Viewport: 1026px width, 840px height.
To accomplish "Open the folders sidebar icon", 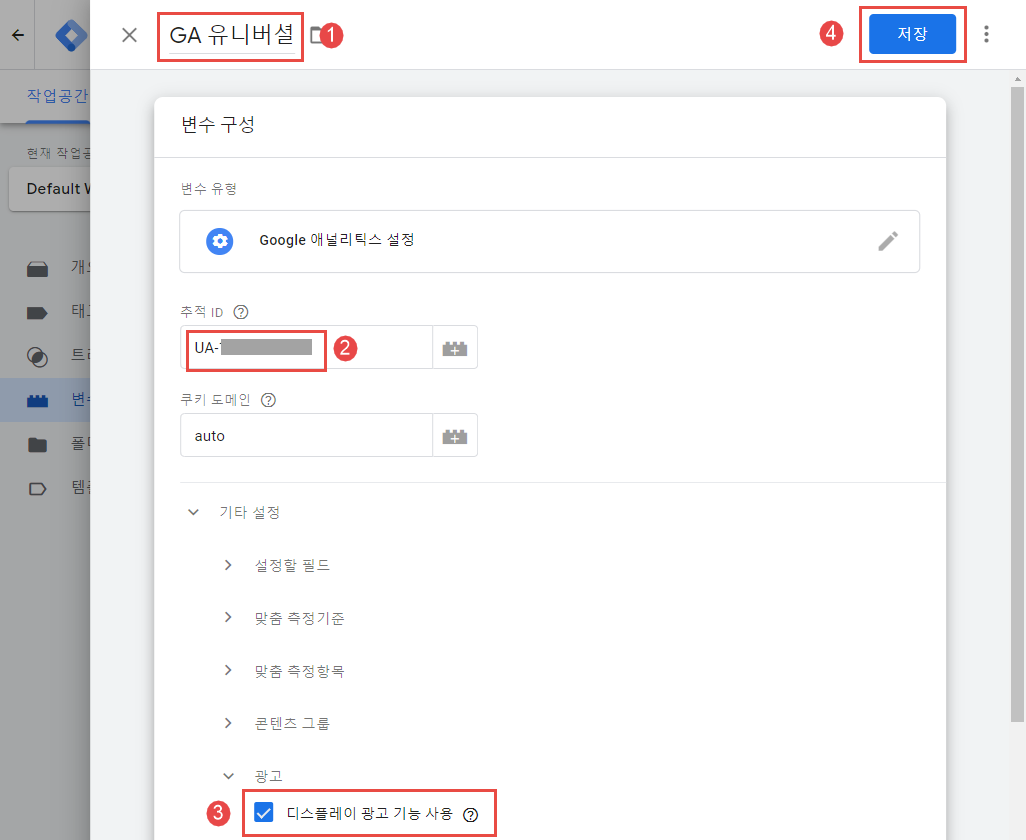I will (x=37, y=445).
